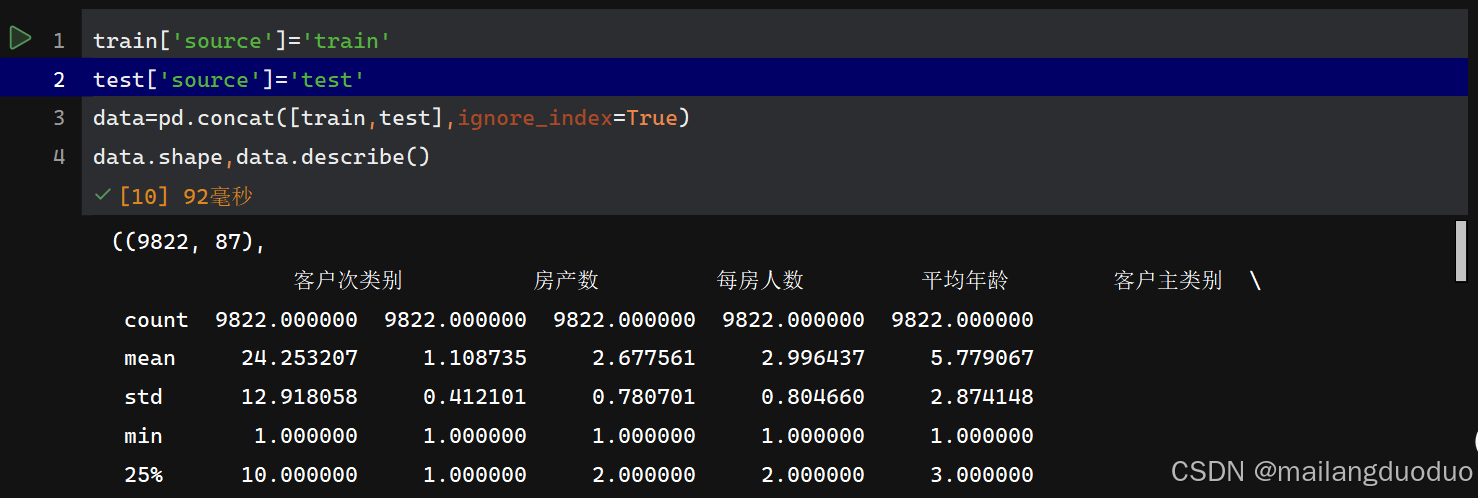Click the ignore_index parameter text
The height and width of the screenshot is (498, 1478).
(x=535, y=118)
